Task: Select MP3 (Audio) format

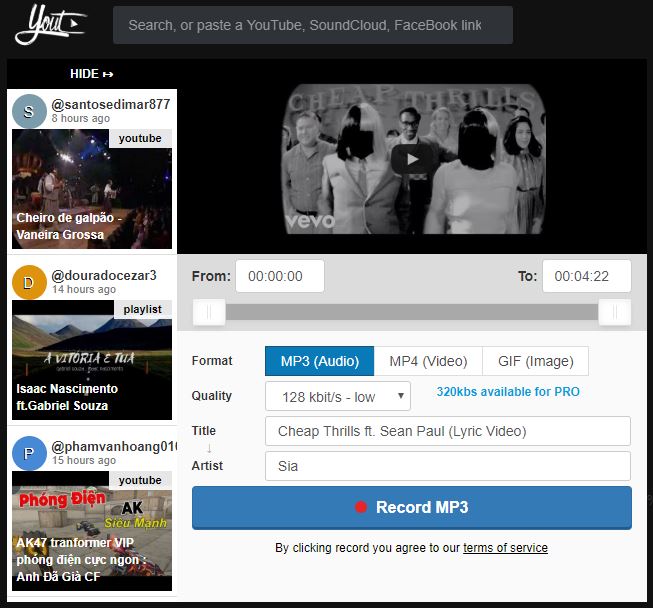Action: coord(319,361)
